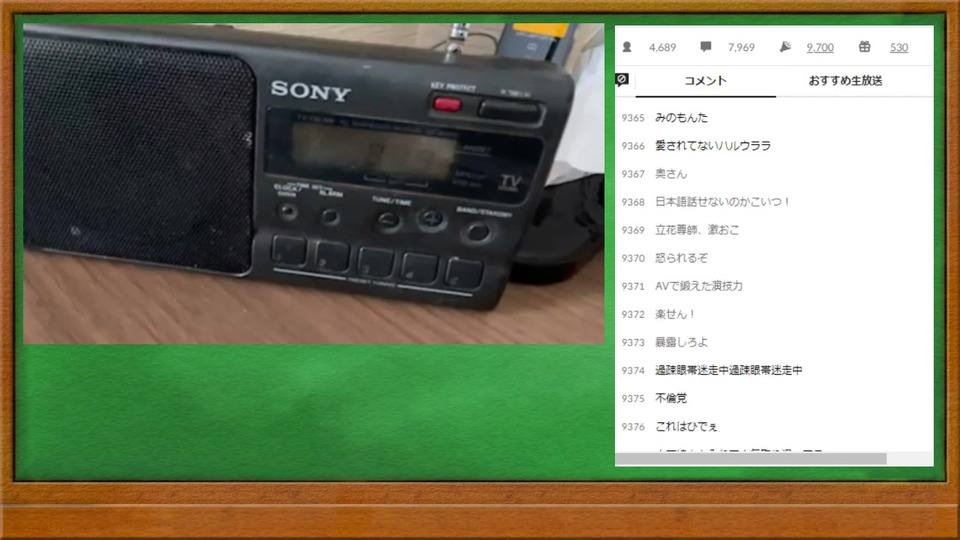This screenshot has height=540, width=960.
Task: Click the comment count speech bubble icon
Action: pyautogui.click(x=706, y=47)
